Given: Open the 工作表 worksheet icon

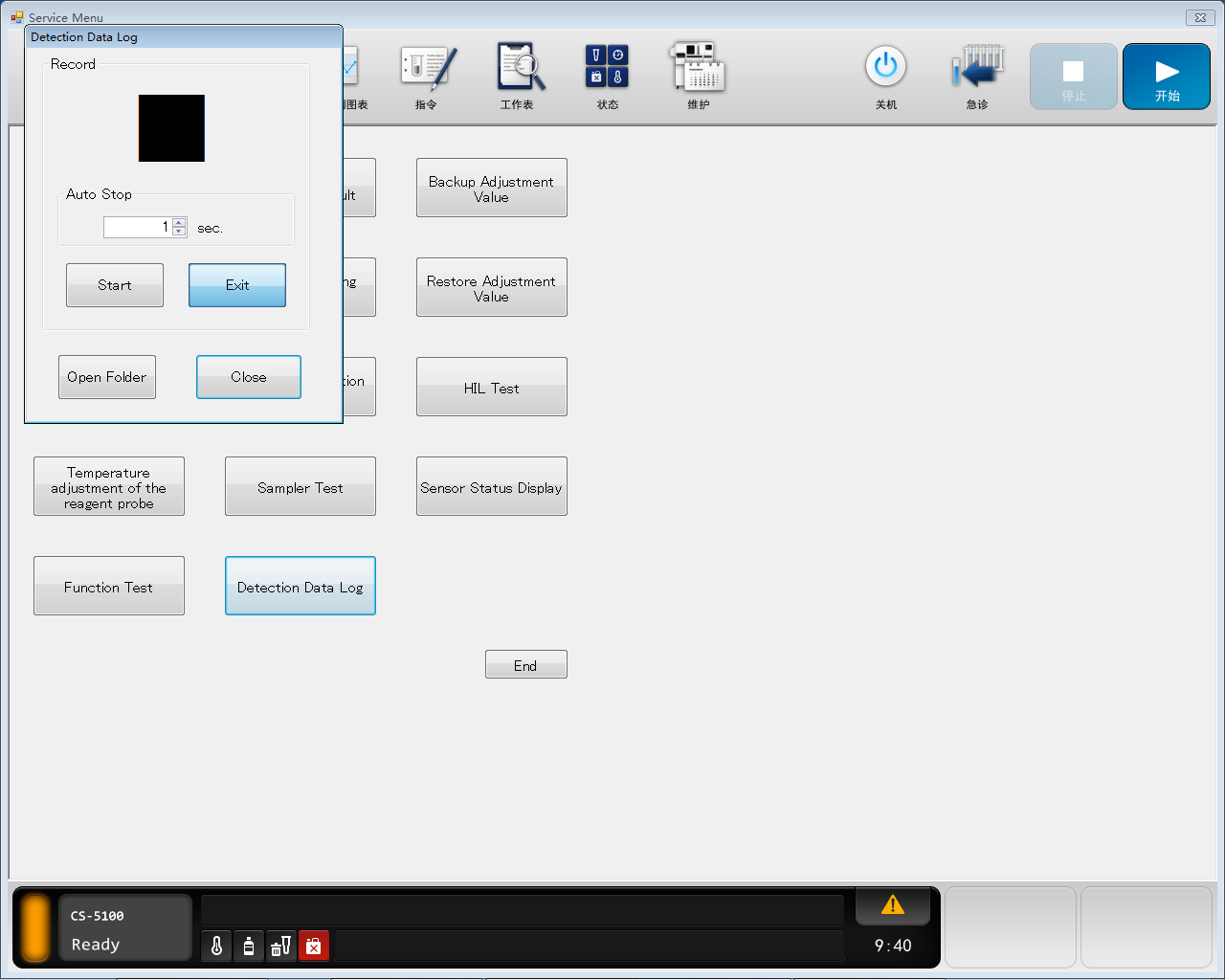Looking at the screenshot, I should click(x=518, y=75).
